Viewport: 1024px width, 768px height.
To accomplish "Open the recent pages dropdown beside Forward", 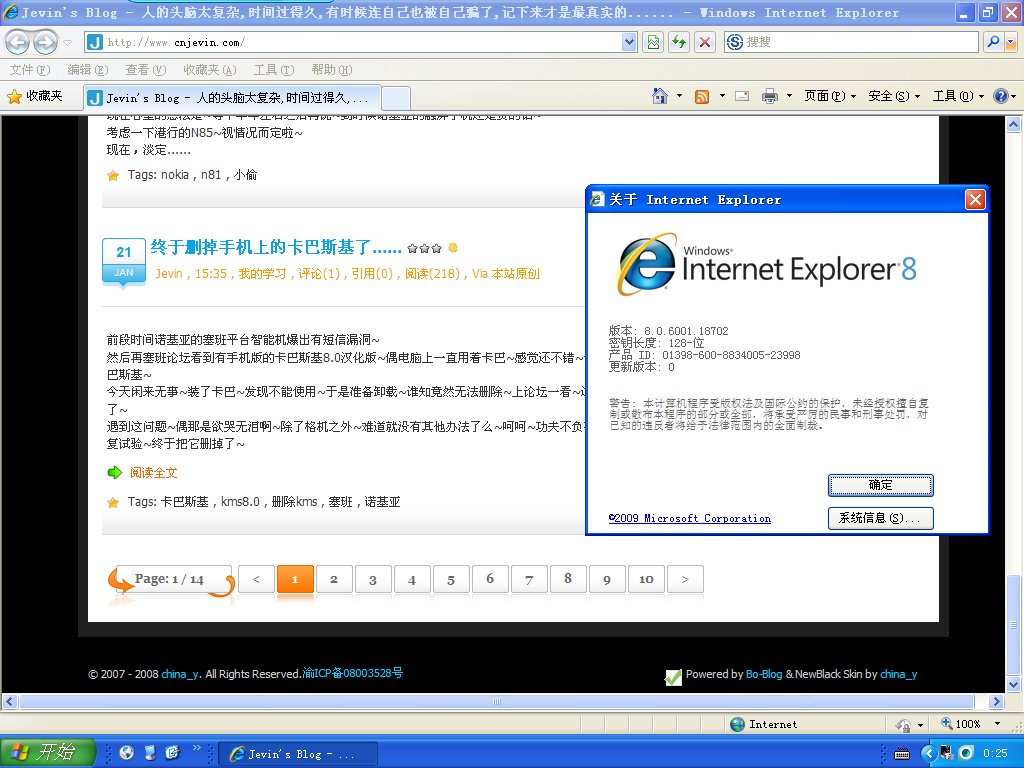I will point(67,43).
